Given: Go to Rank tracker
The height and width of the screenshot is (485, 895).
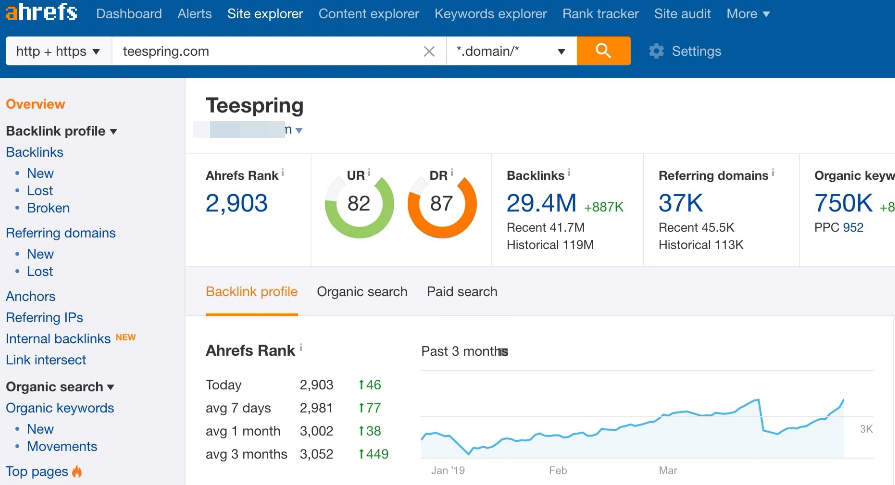Looking at the screenshot, I should pyautogui.click(x=600, y=14).
